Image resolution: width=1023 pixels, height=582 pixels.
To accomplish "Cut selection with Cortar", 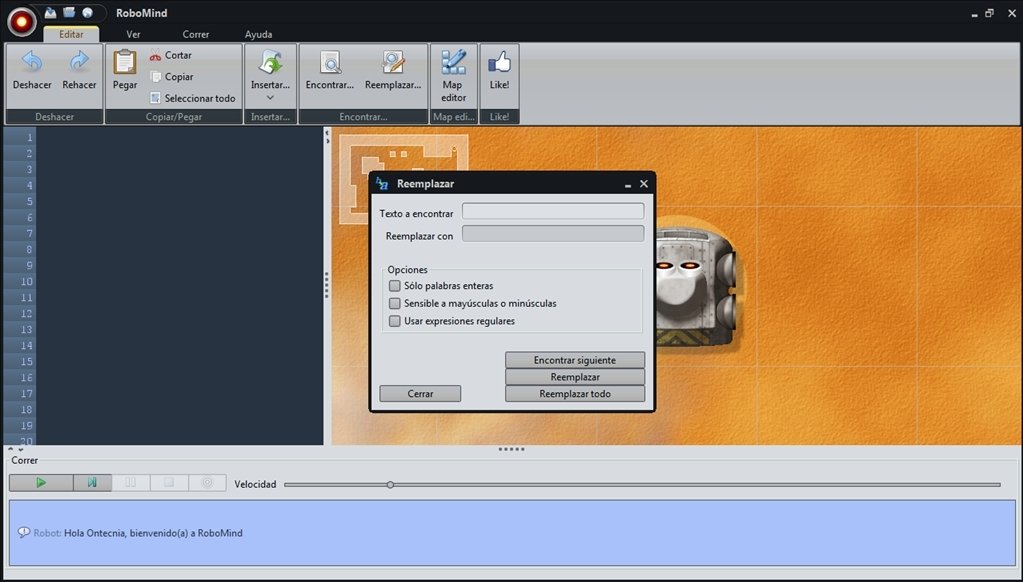I will click(170, 55).
